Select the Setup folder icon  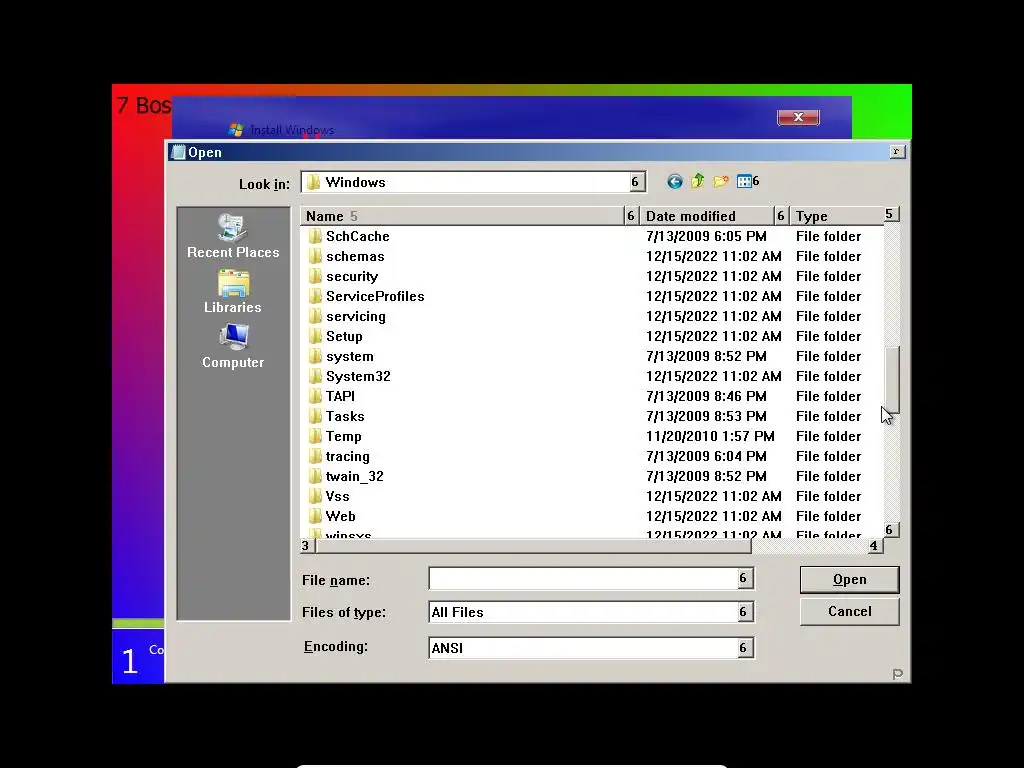click(x=315, y=336)
